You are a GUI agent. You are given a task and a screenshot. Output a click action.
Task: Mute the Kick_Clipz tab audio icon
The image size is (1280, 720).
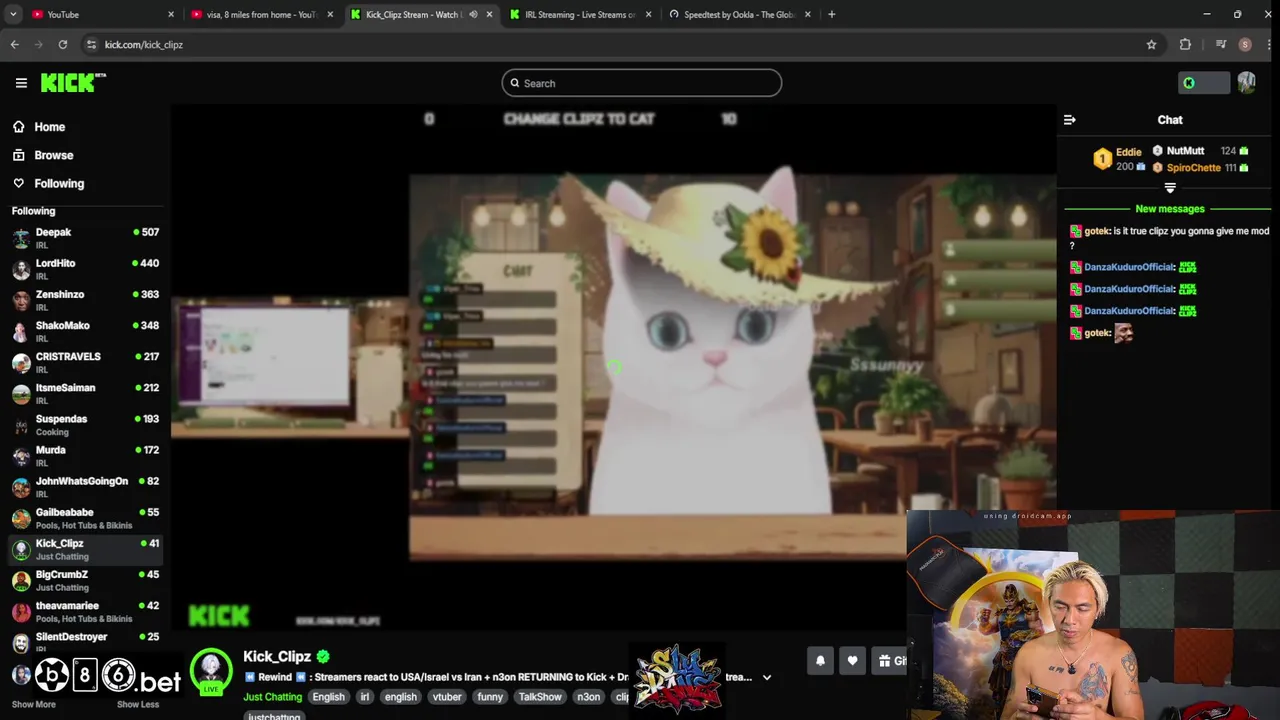pyautogui.click(x=473, y=14)
